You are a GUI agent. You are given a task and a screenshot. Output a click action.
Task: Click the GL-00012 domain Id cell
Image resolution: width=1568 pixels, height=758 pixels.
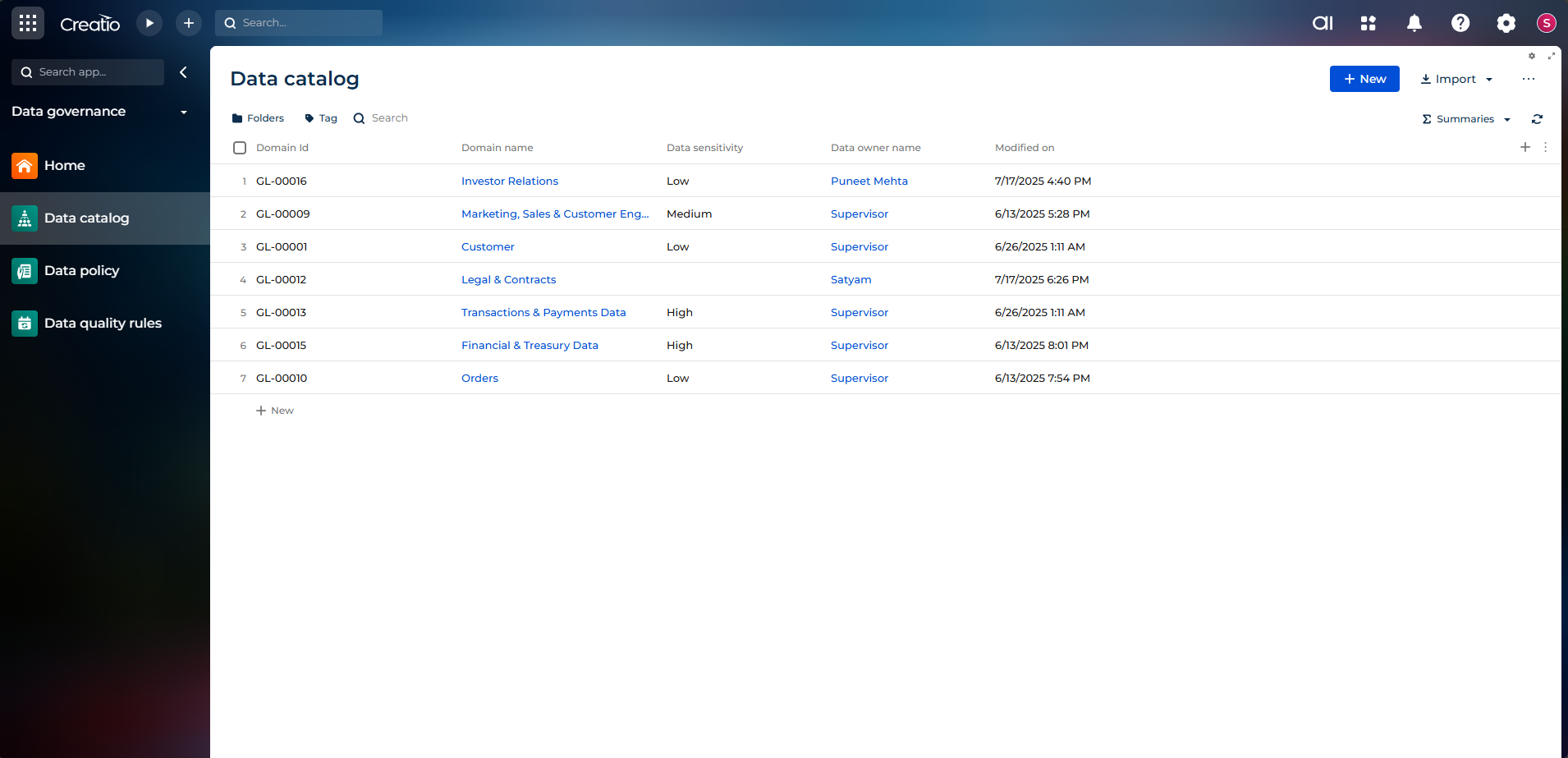pyautogui.click(x=281, y=279)
